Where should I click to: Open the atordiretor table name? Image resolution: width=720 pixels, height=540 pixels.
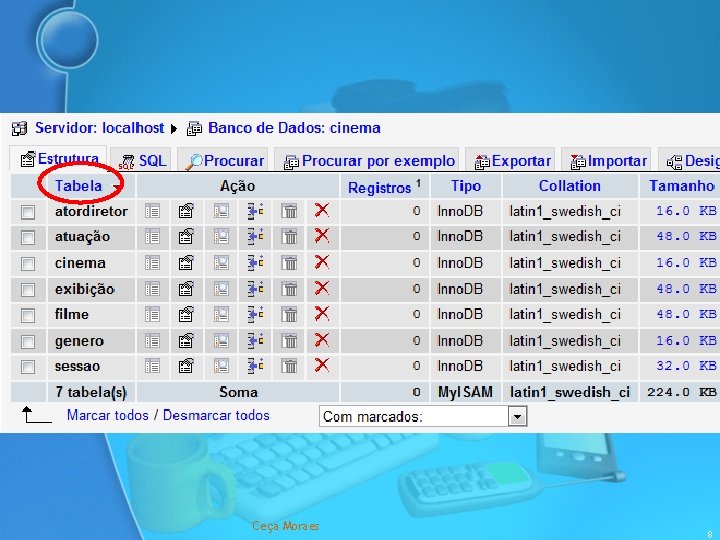tap(91, 211)
